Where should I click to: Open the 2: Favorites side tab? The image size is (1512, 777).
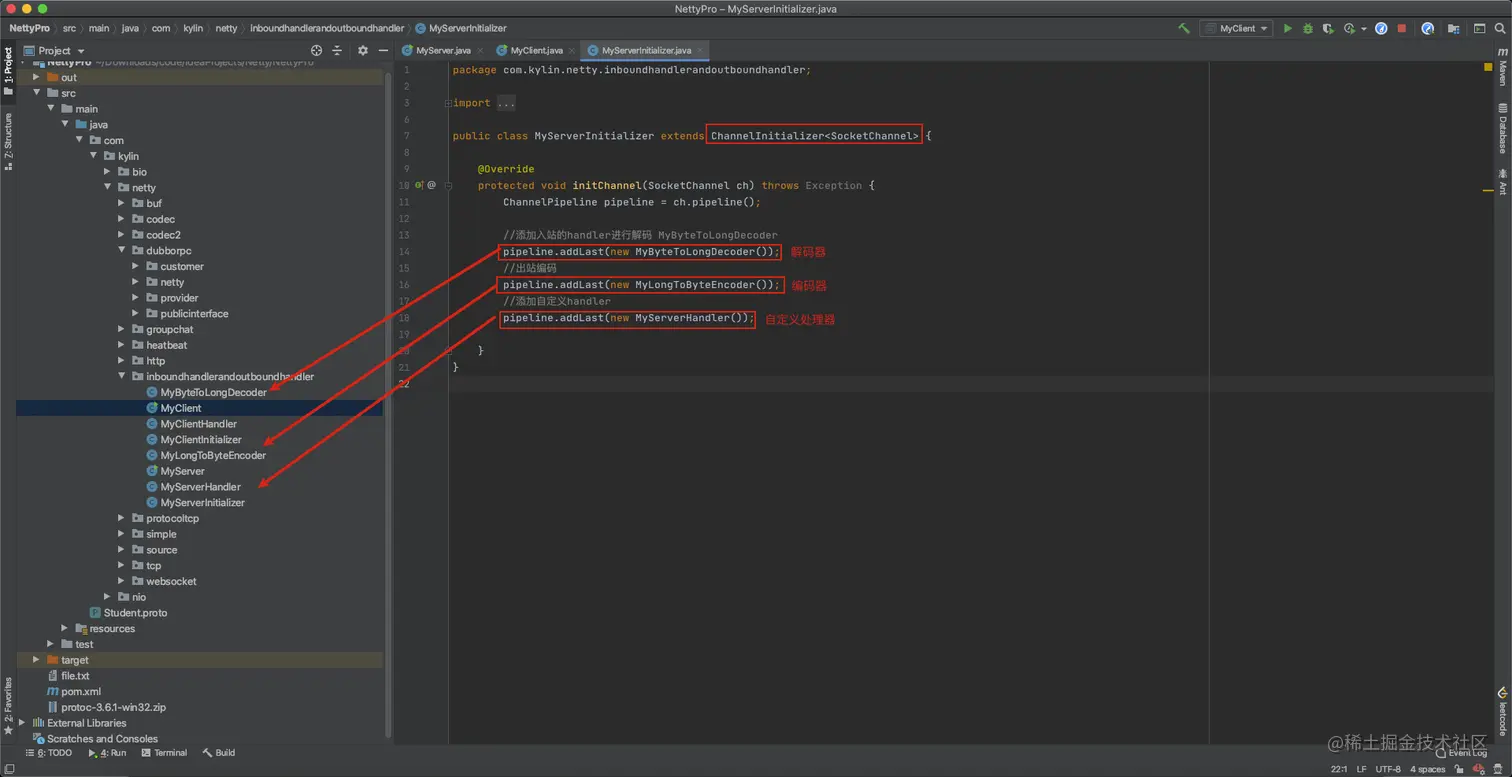click(8, 705)
